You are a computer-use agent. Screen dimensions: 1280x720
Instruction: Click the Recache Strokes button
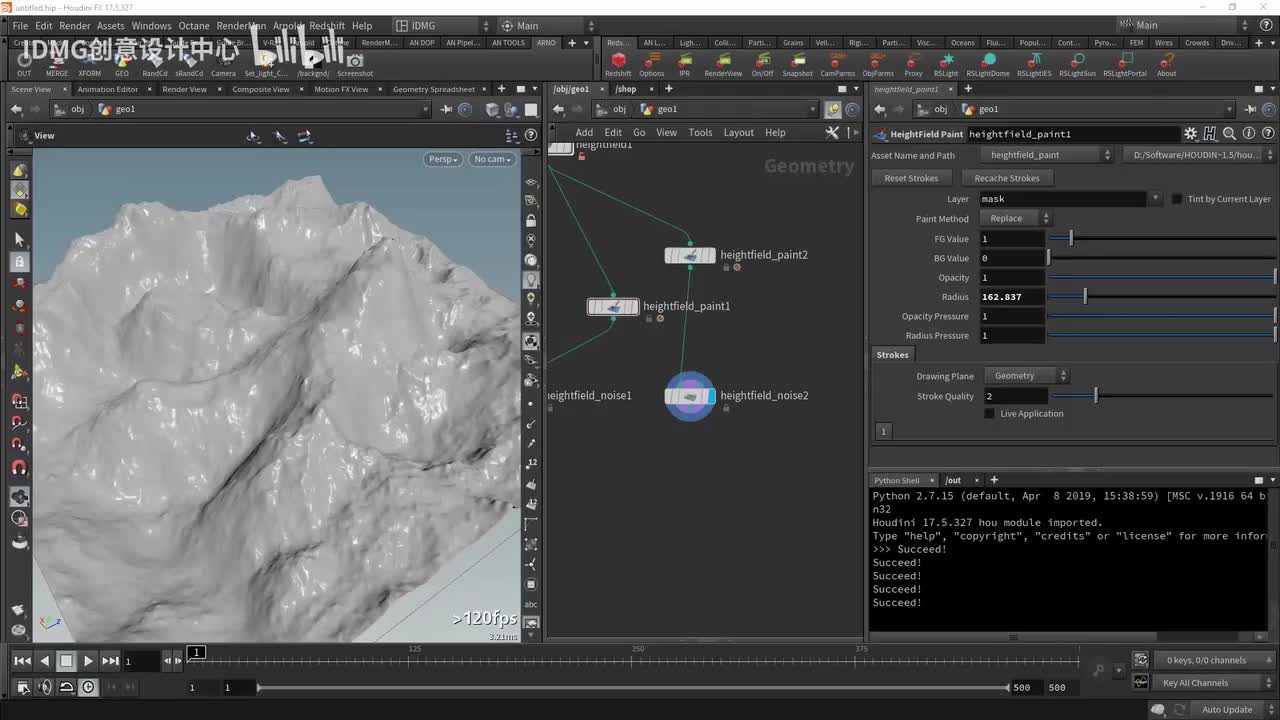pos(1006,178)
